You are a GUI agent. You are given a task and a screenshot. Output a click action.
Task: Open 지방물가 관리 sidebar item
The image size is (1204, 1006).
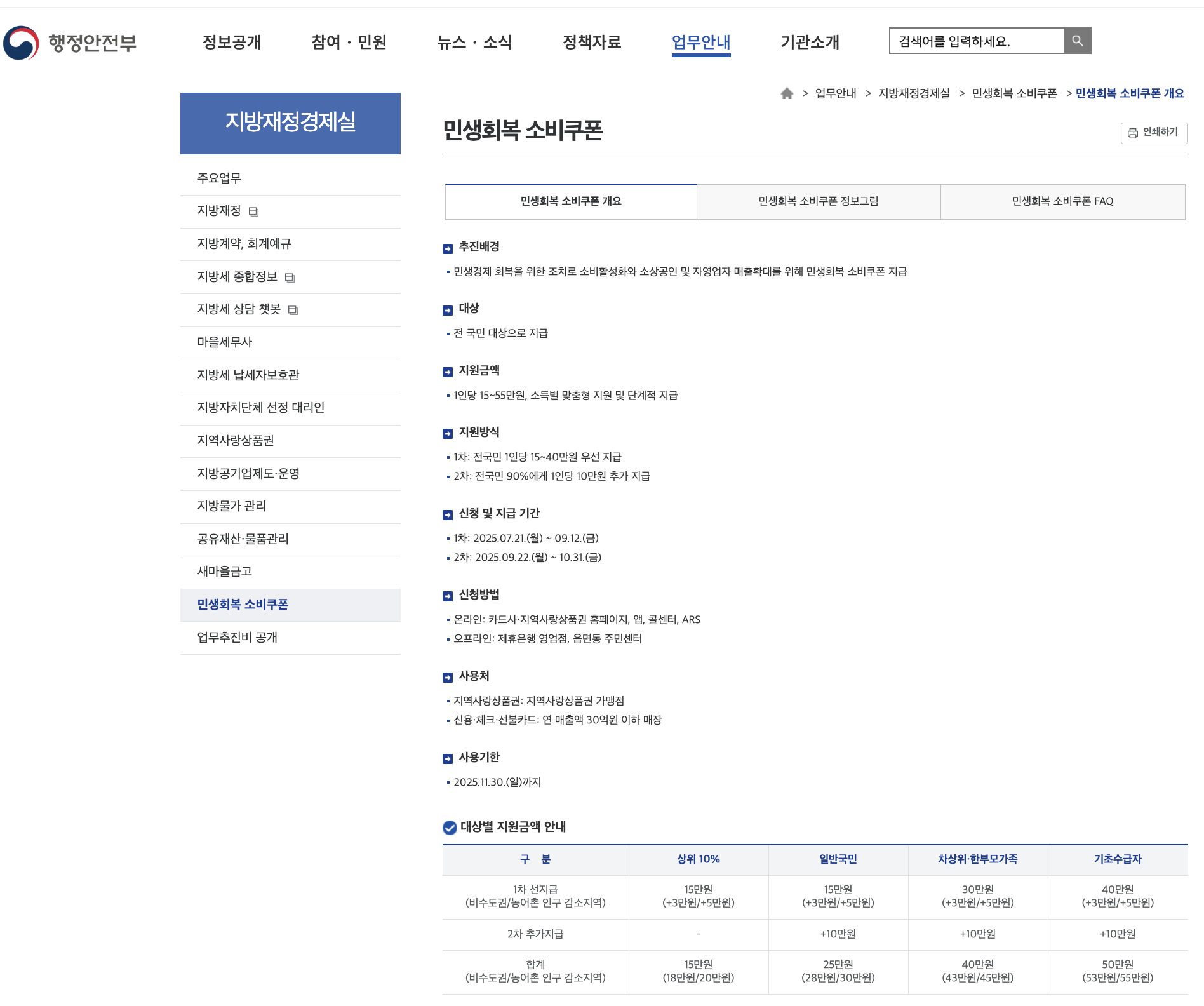pos(290,506)
